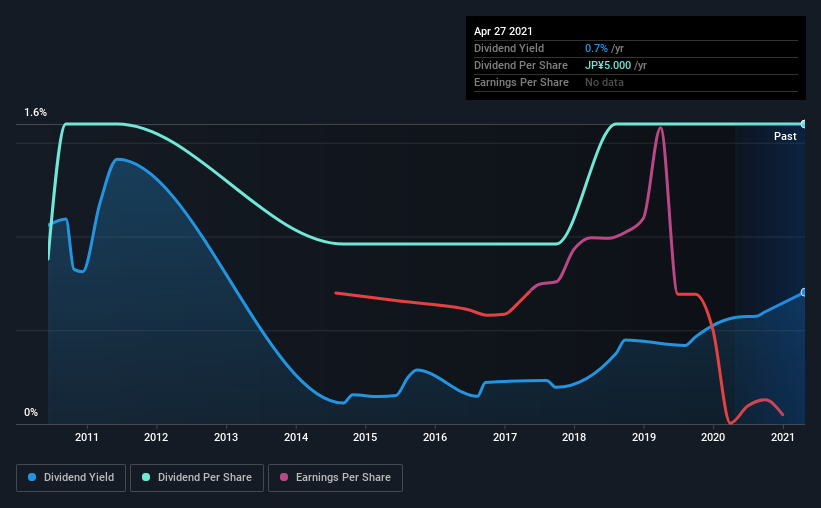Toggle the Dividend Yield legend button
Screen dimensions: 821x508
click(x=71, y=478)
